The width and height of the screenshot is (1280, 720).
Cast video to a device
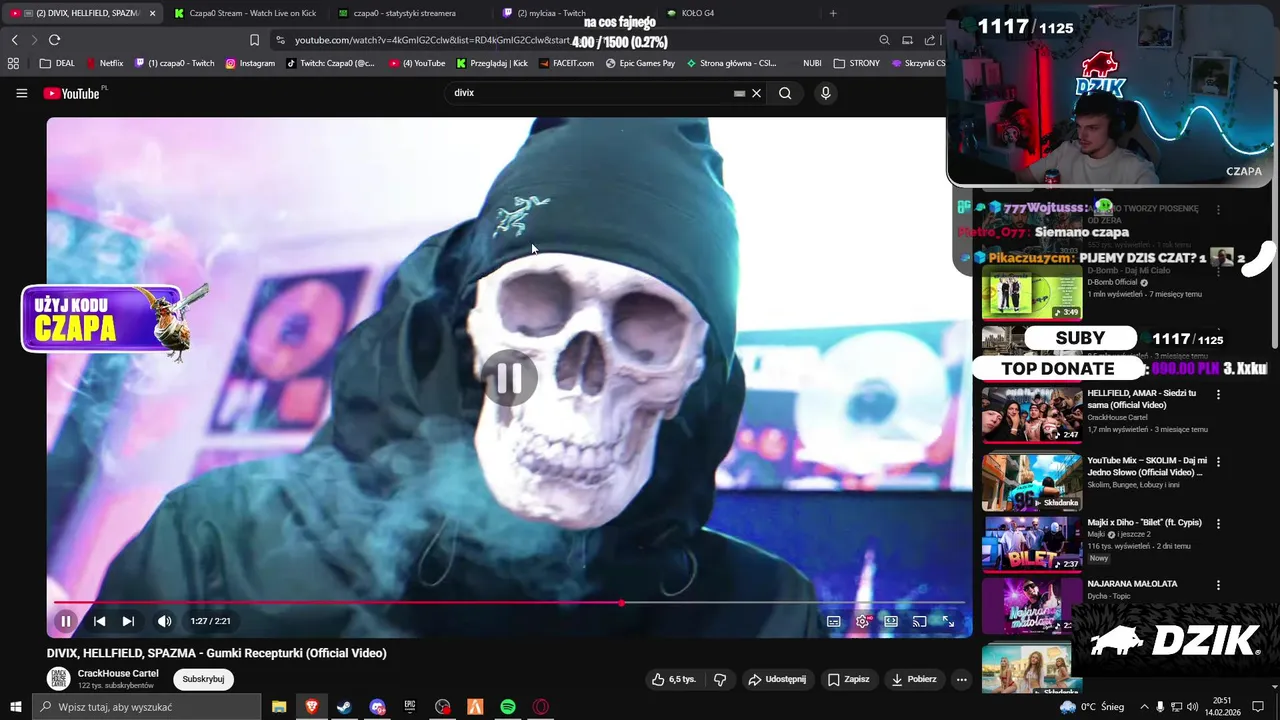pos(919,621)
